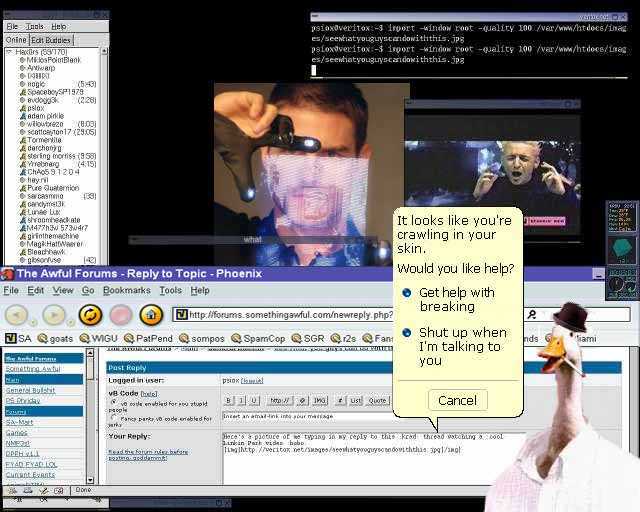Select buddy Tormentlta in the list
Viewport: 640px width, 512px height.
(x=44, y=140)
